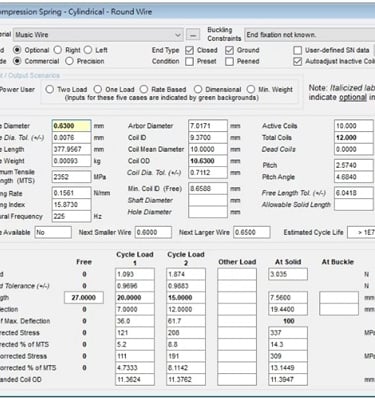Click Cycle Load 1 expanded coil OD 11.3624

(x=135, y=379)
